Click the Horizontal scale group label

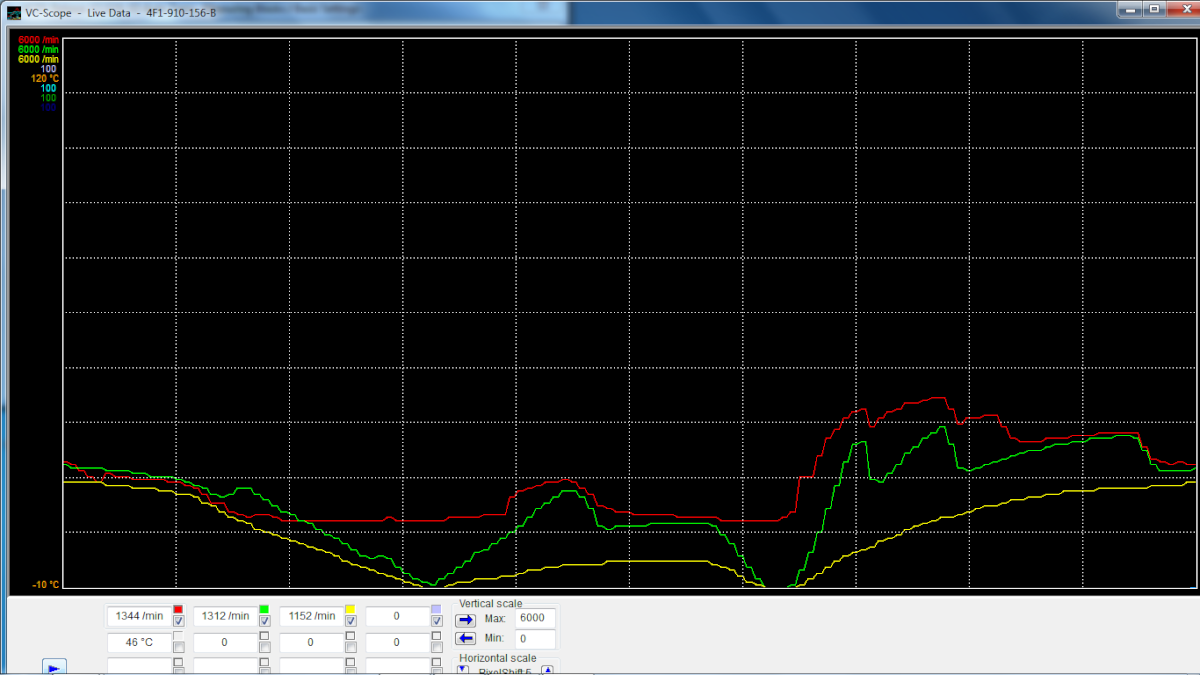point(497,658)
